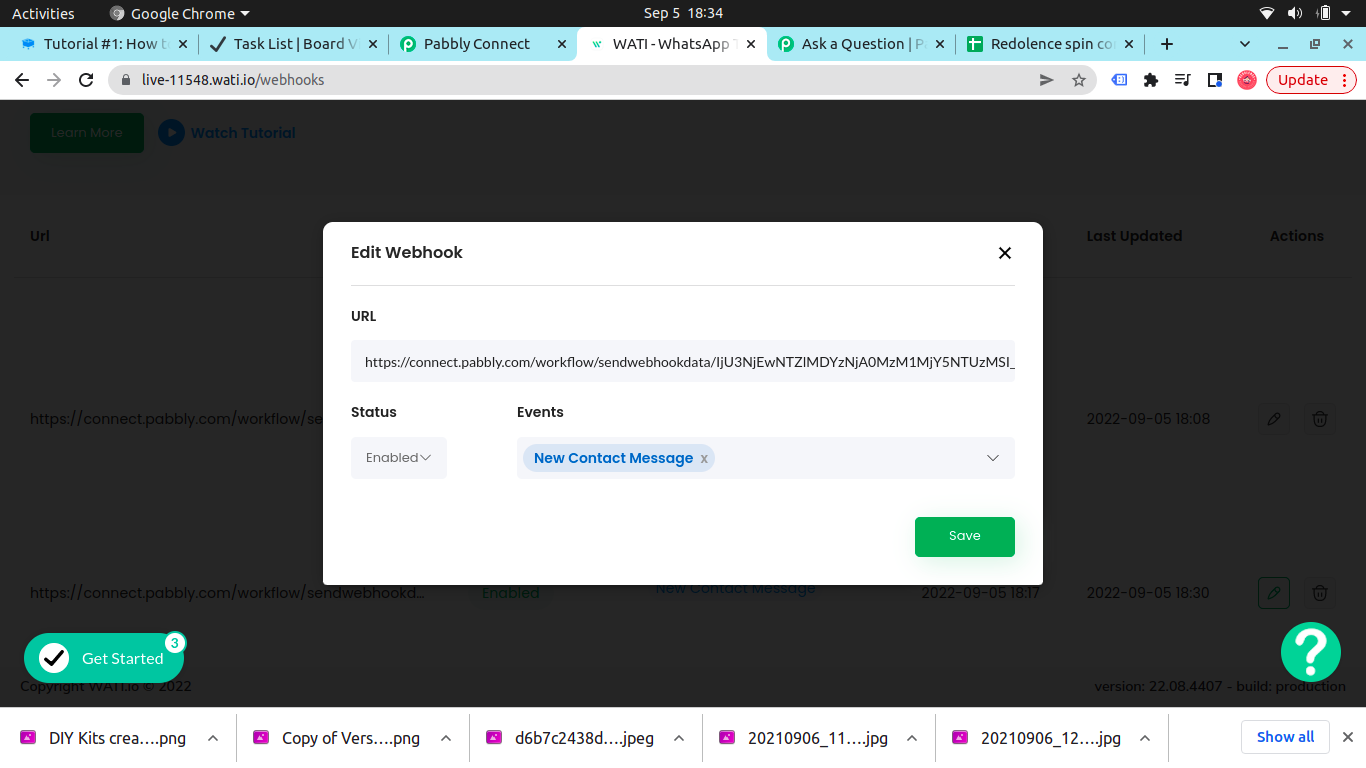Screen dimensions: 1366x768
Task: Expand options for d6b7c2438d download
Action: tap(679, 738)
